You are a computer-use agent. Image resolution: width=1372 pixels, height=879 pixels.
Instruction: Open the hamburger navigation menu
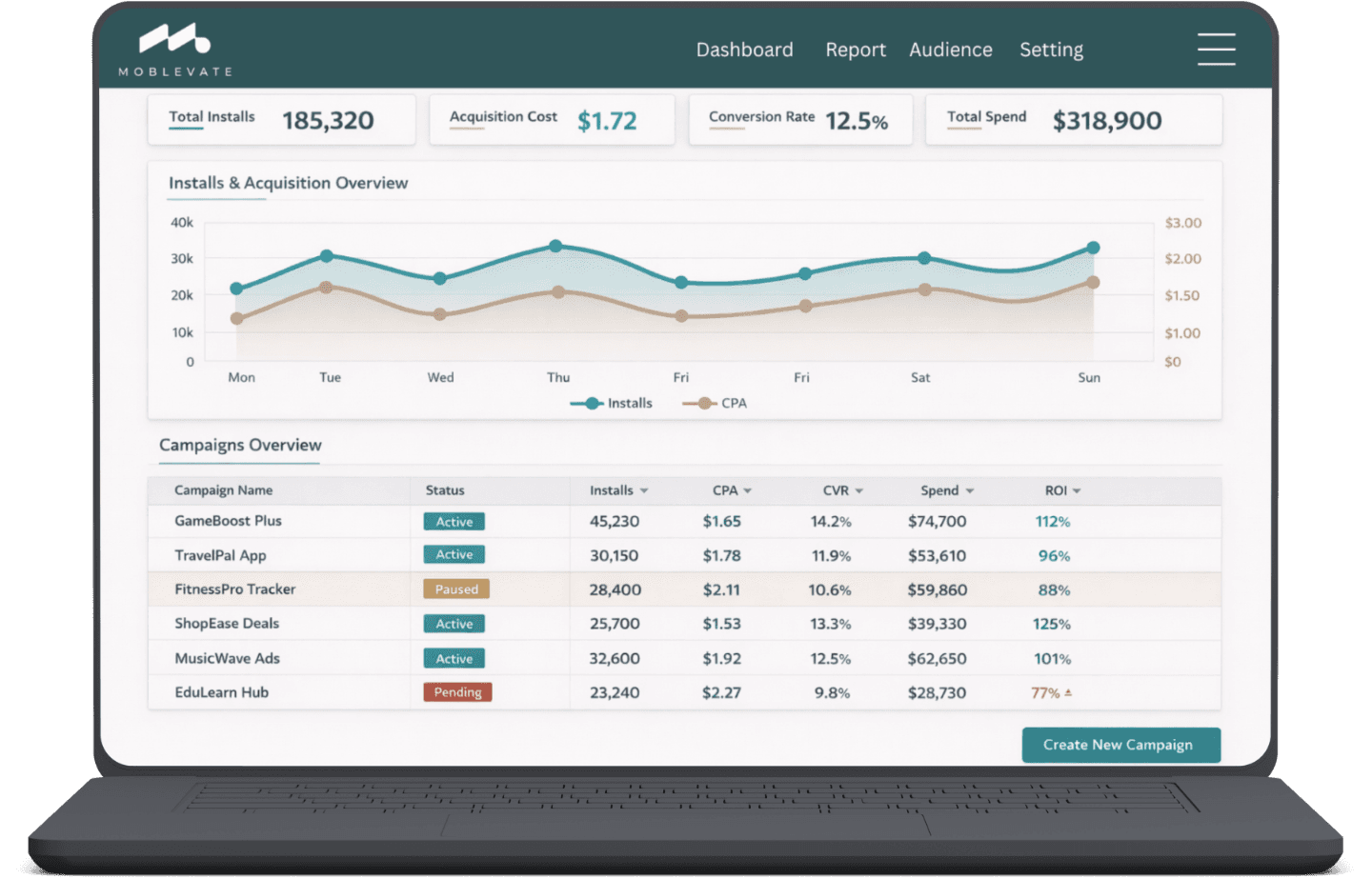[1217, 50]
